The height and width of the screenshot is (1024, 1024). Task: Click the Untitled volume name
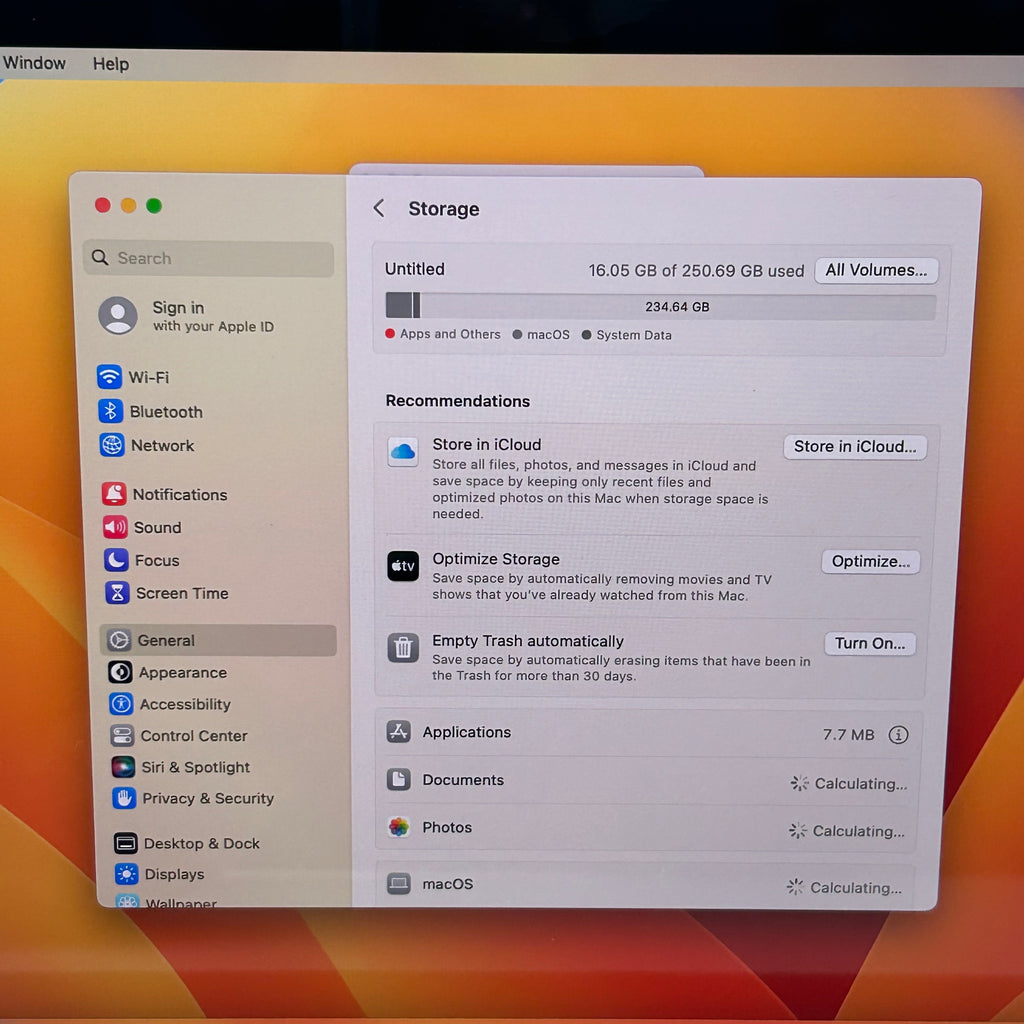click(415, 269)
